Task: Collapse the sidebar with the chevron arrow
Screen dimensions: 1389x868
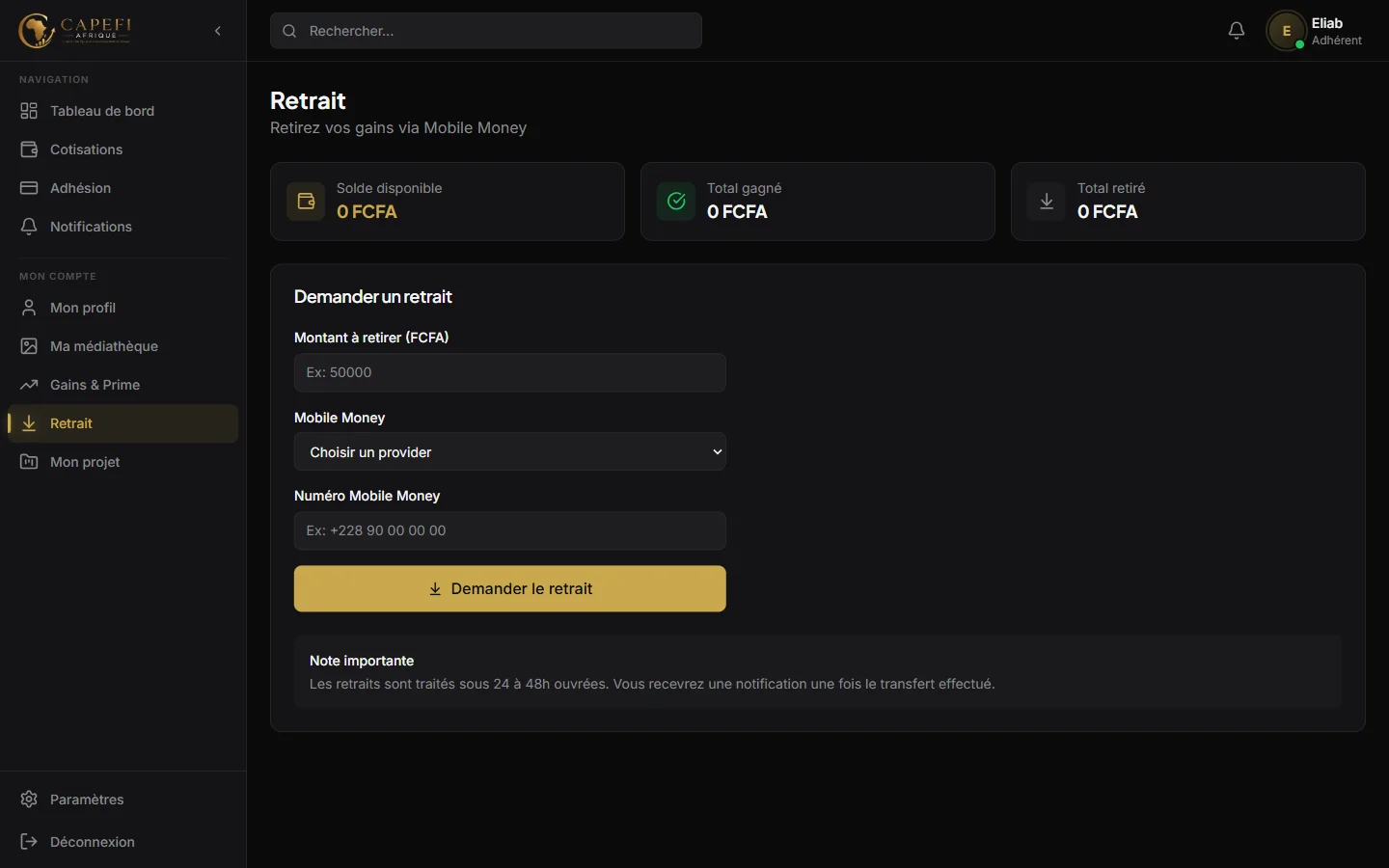Action: click(218, 31)
